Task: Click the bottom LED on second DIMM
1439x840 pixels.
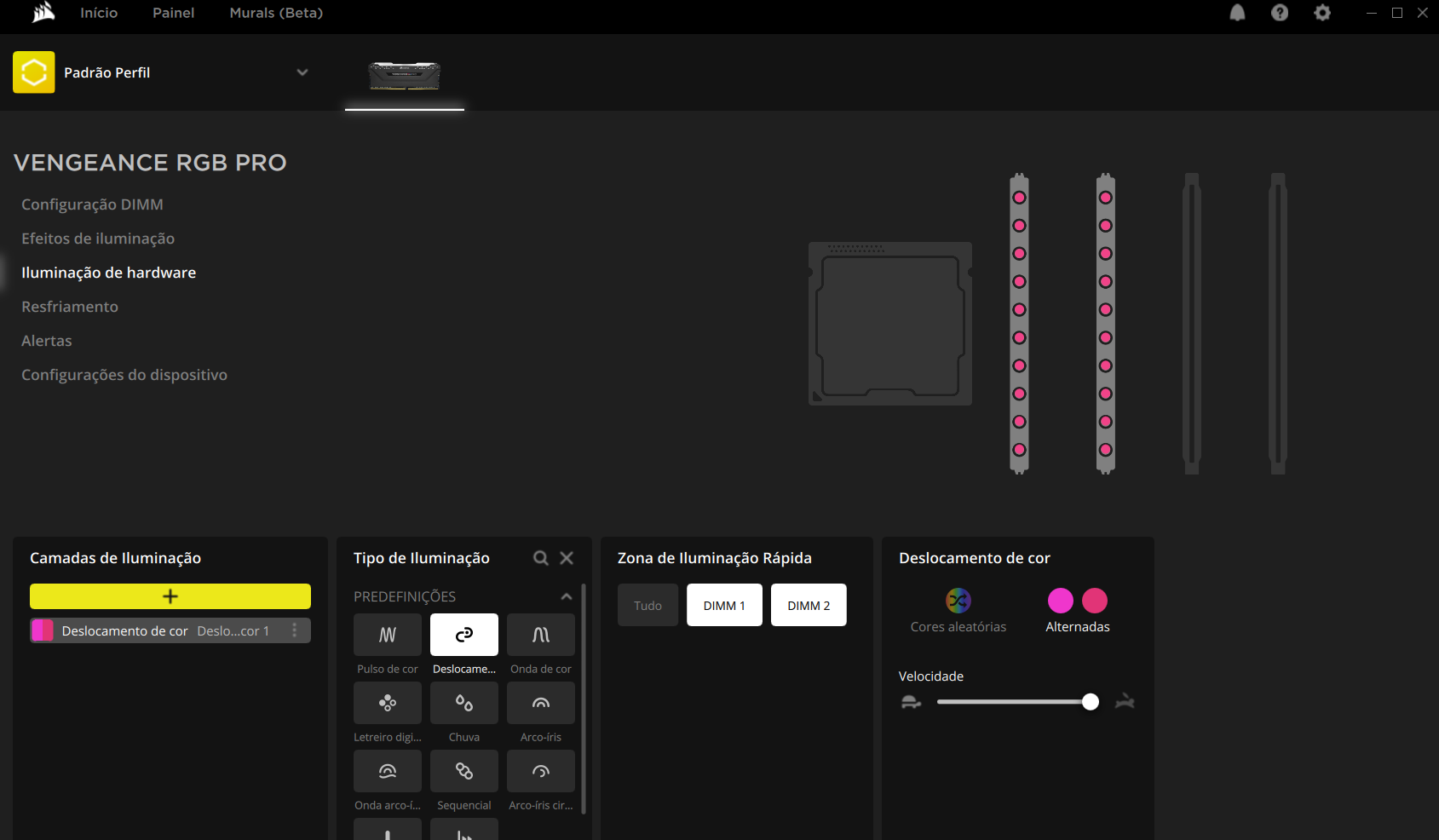Action: pyautogui.click(x=1106, y=450)
